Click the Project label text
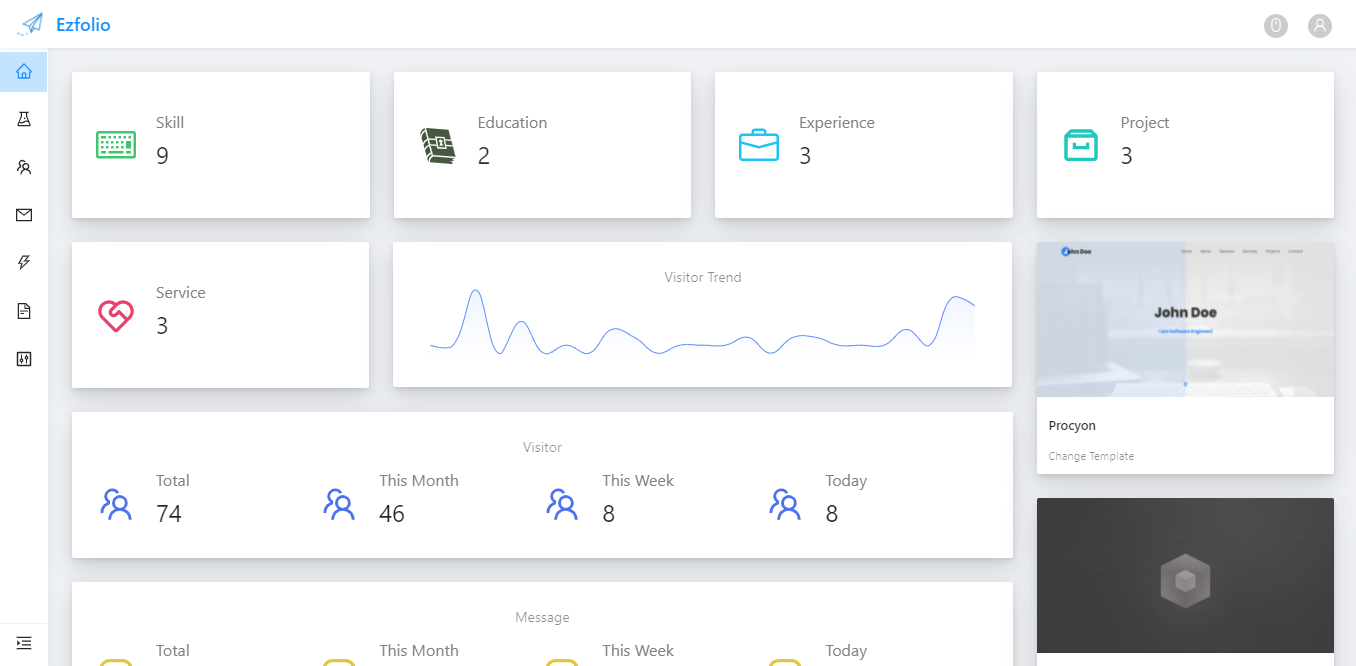Viewport: 1356px width, 666px height. tap(1145, 123)
